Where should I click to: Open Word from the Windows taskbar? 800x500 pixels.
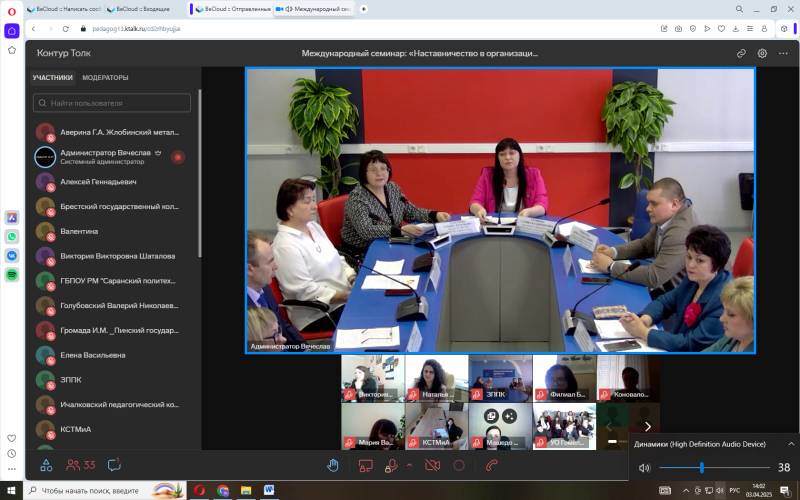coord(269,490)
